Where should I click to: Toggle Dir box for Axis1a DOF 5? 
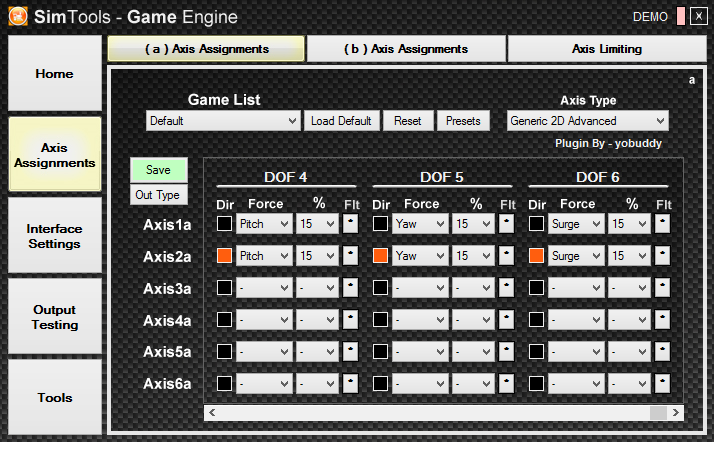click(x=380, y=224)
